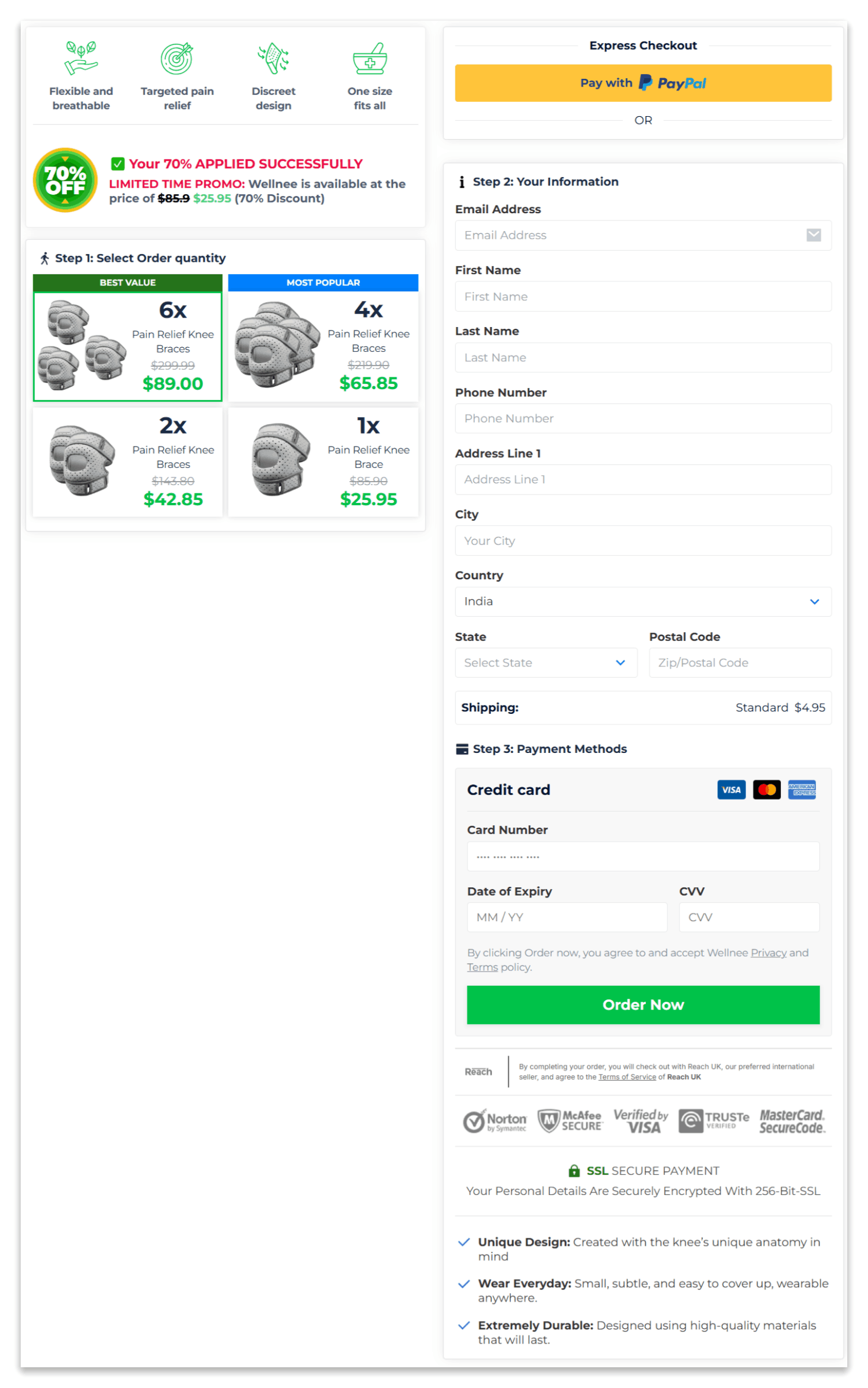
Task: Click the Discreet design icon
Action: 273,59
